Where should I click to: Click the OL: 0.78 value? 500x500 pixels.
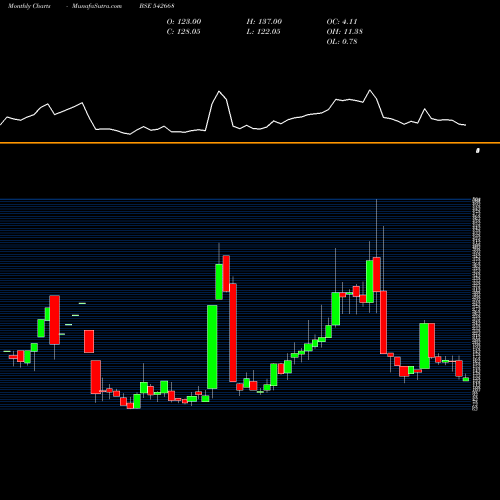342,42
